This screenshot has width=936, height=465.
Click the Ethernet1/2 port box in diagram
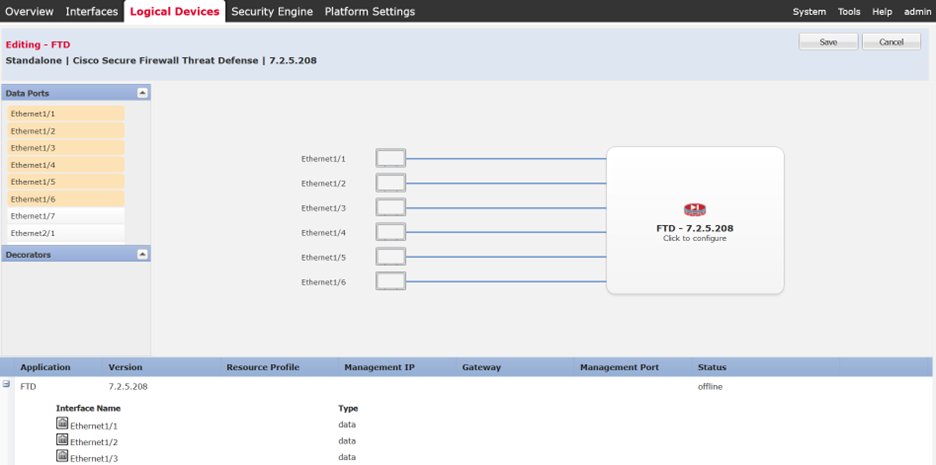[x=390, y=183]
